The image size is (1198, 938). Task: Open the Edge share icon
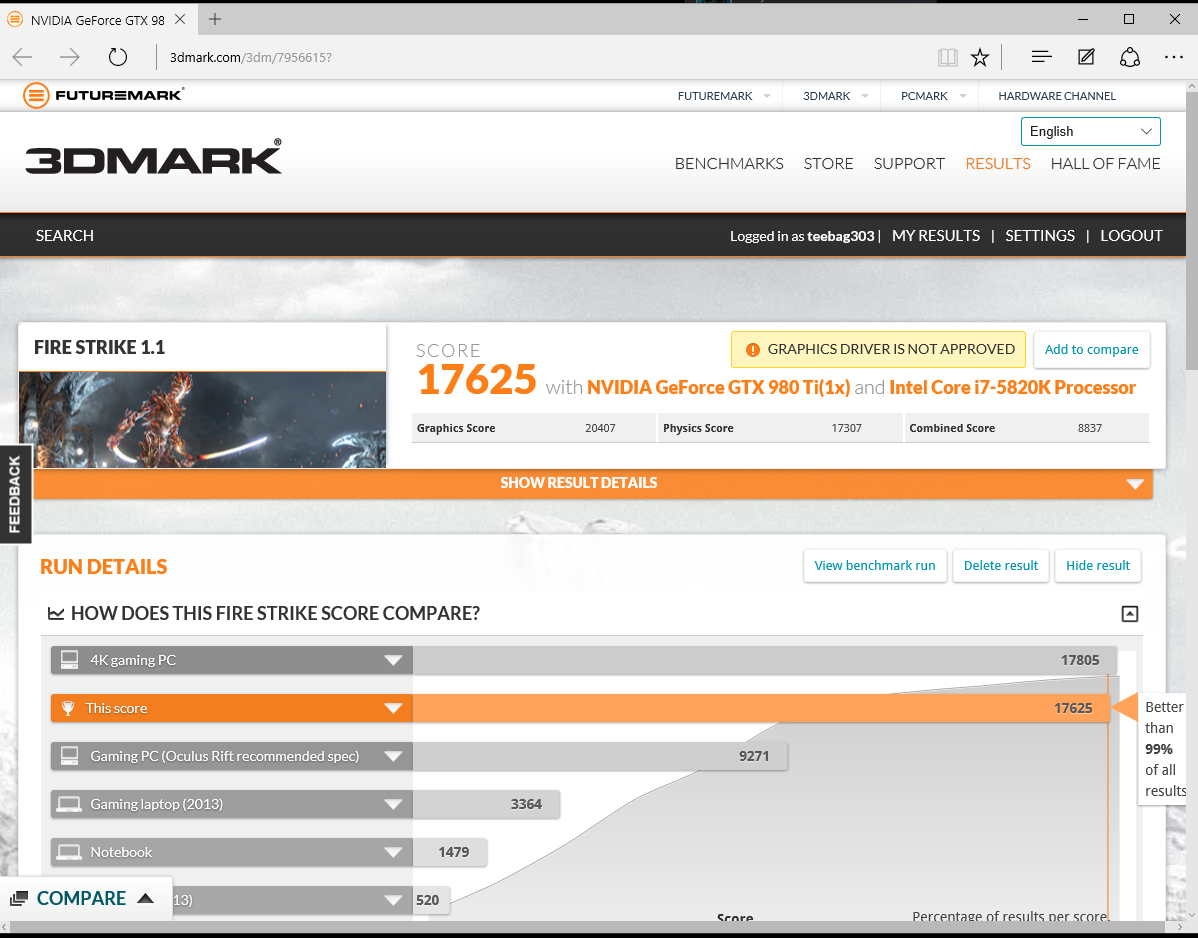tap(1130, 57)
